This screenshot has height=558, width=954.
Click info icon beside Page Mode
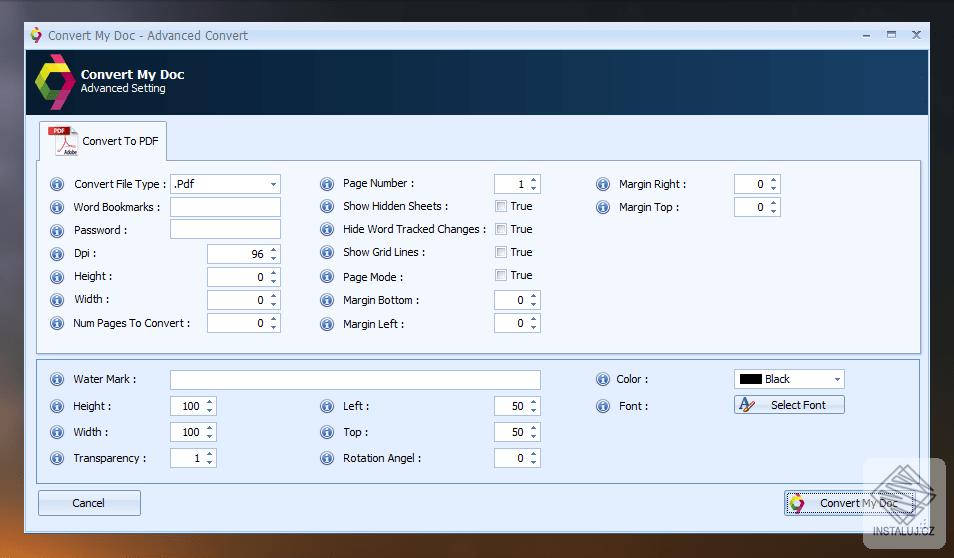point(327,277)
